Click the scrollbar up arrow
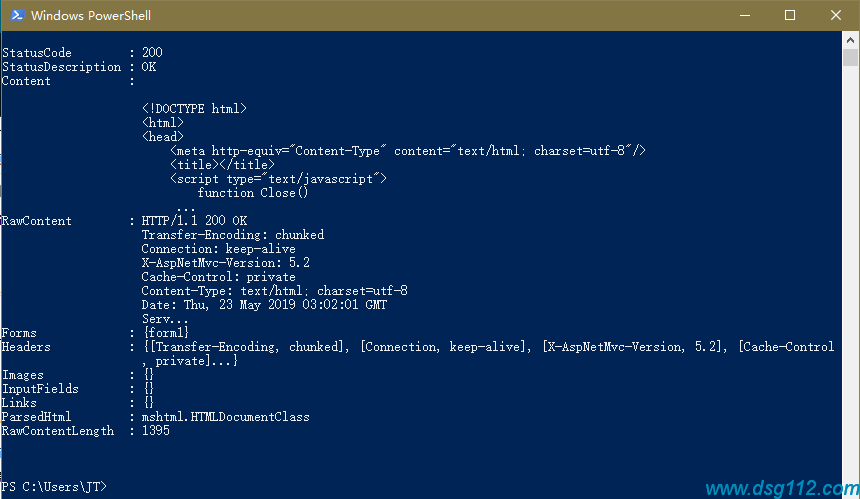The height and width of the screenshot is (499, 860). (850, 40)
